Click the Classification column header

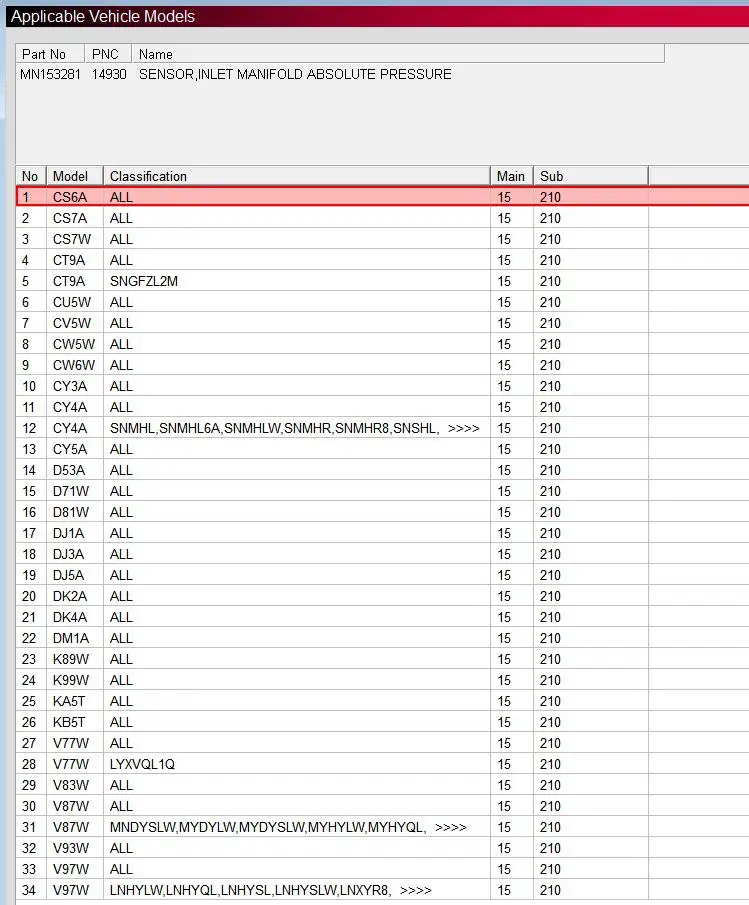(297, 176)
